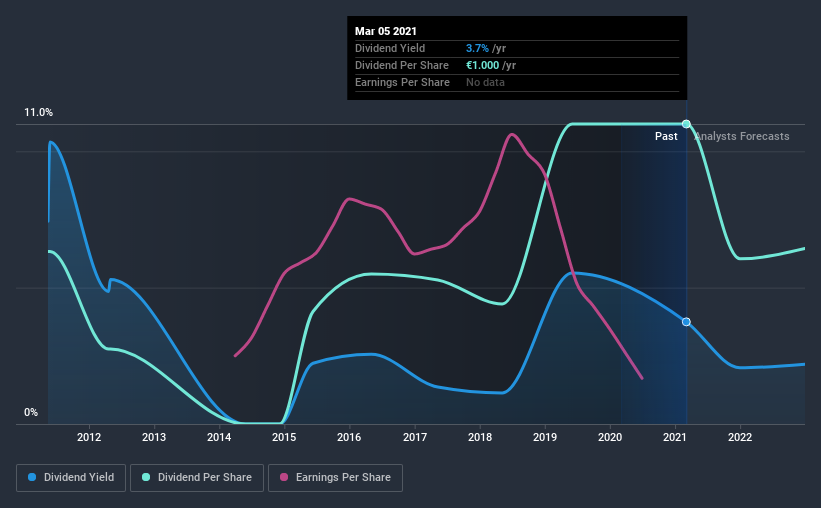This screenshot has width=821, height=508.
Task: Select the 2022 year label on axis
Action: pos(740,437)
